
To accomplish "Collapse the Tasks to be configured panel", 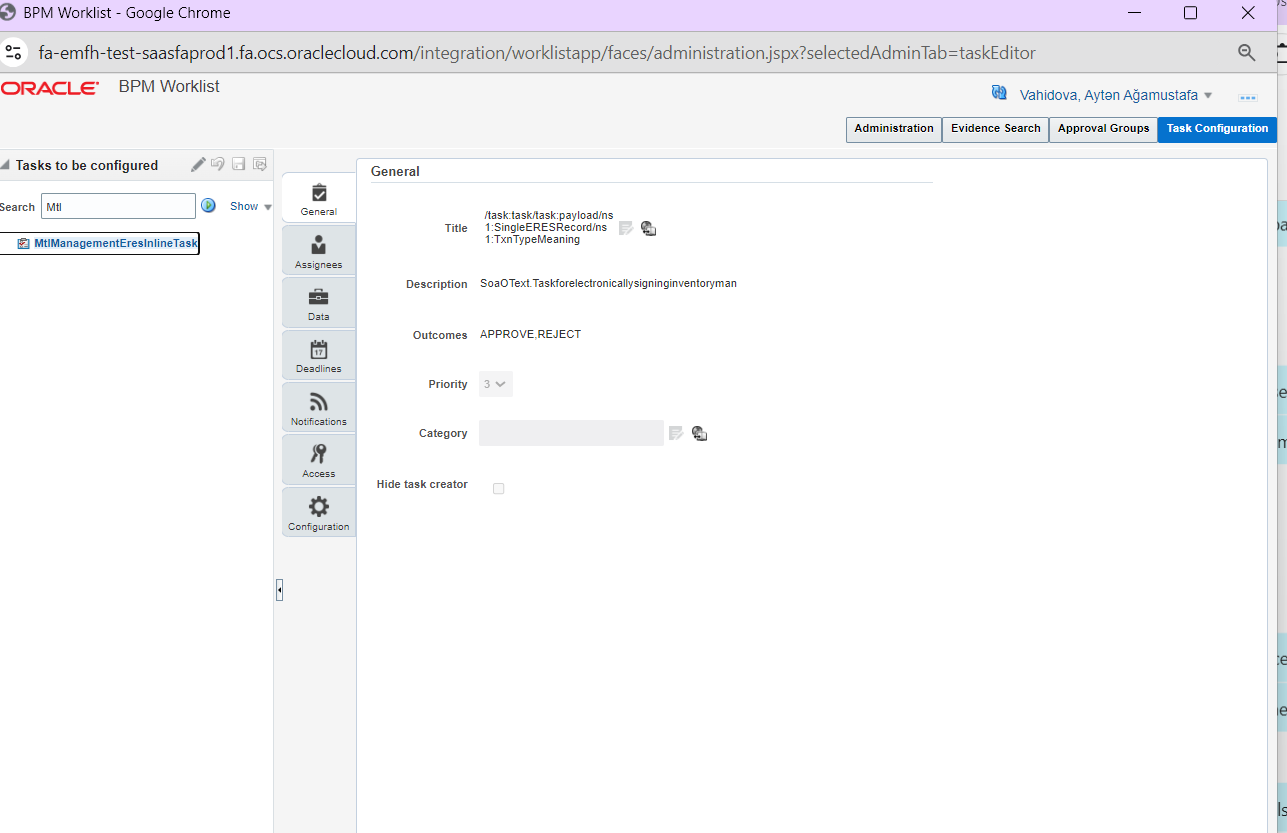I will click(5, 164).
